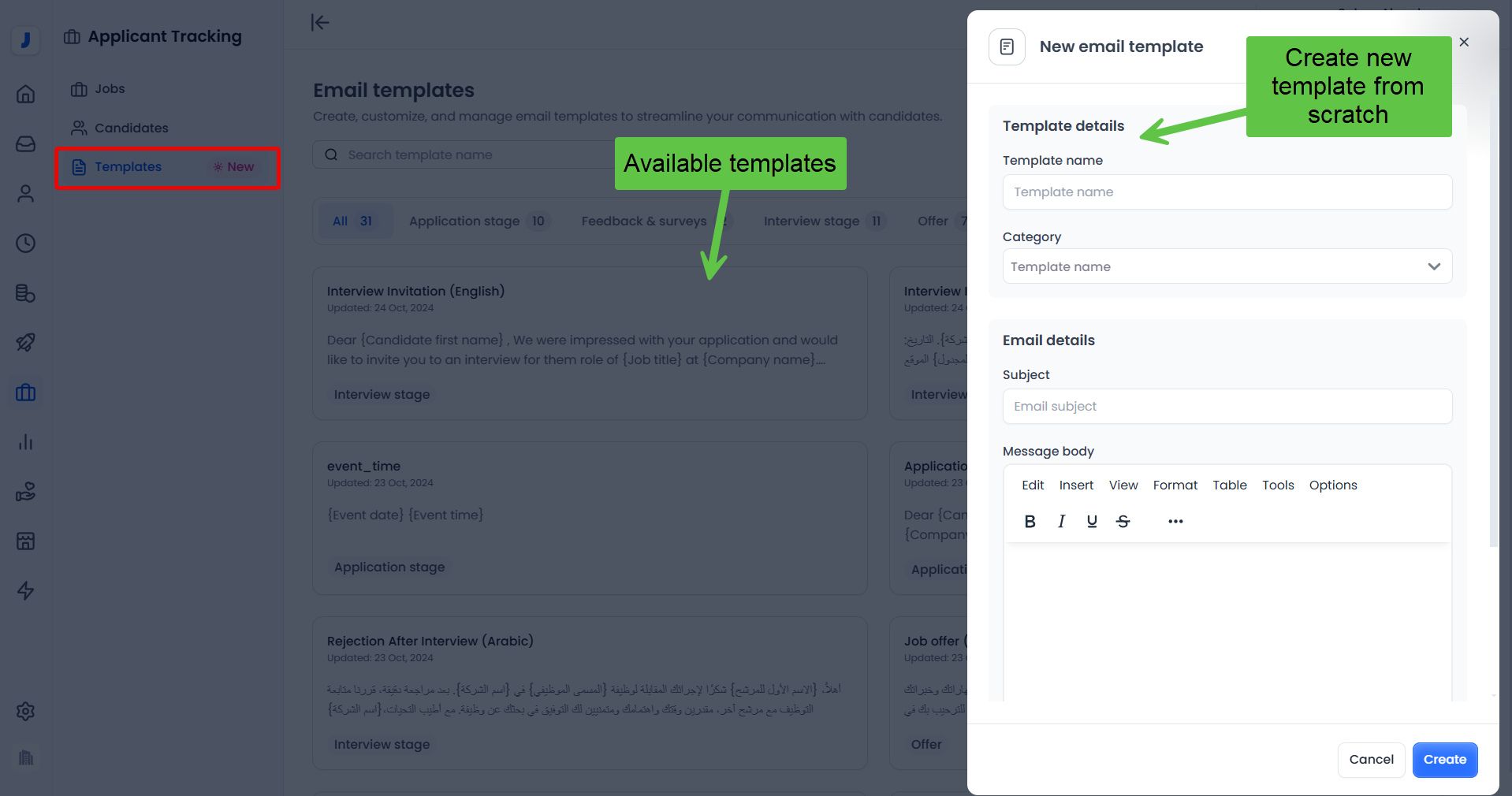Collapse the sidebar with the arrow icon
Viewport: 1512px width, 796px height.
click(x=320, y=22)
